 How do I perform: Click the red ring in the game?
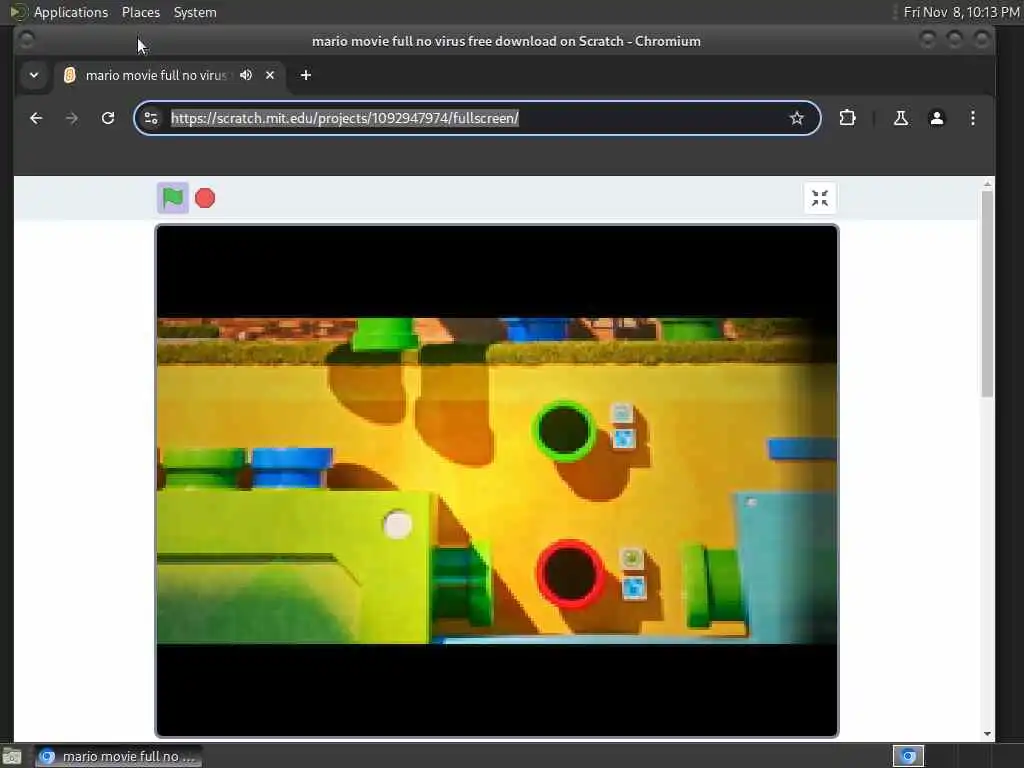(x=570, y=573)
